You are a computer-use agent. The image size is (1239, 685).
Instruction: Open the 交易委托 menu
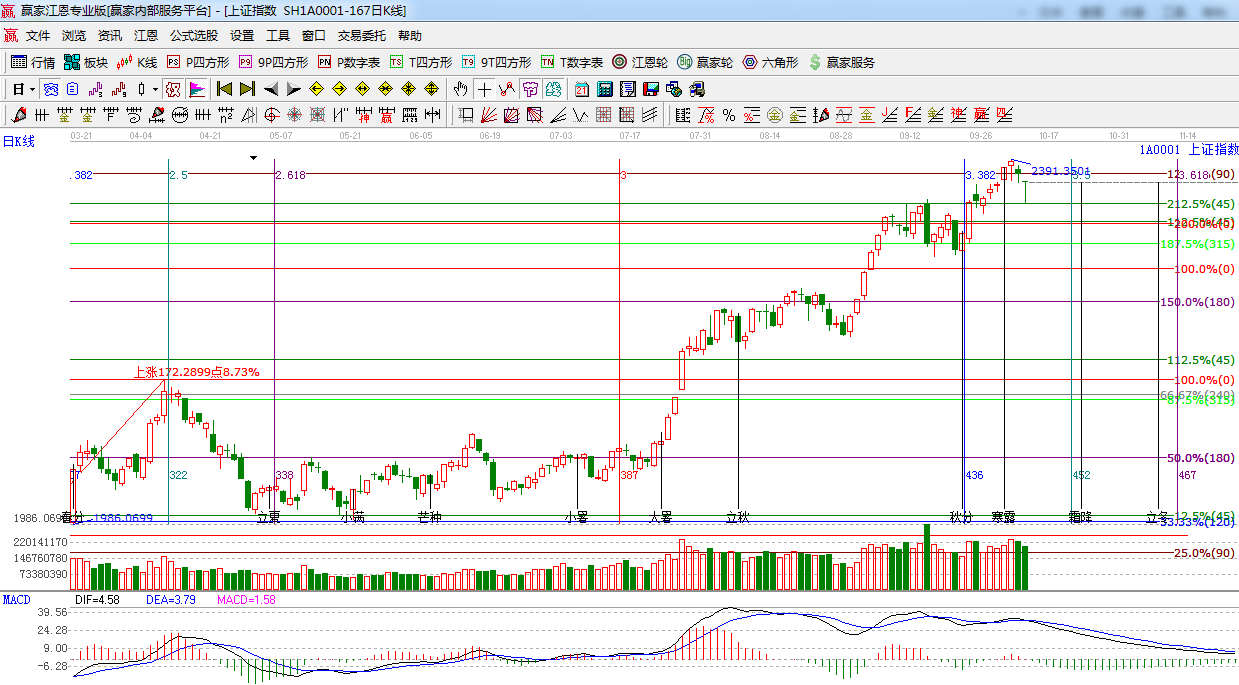(x=361, y=36)
